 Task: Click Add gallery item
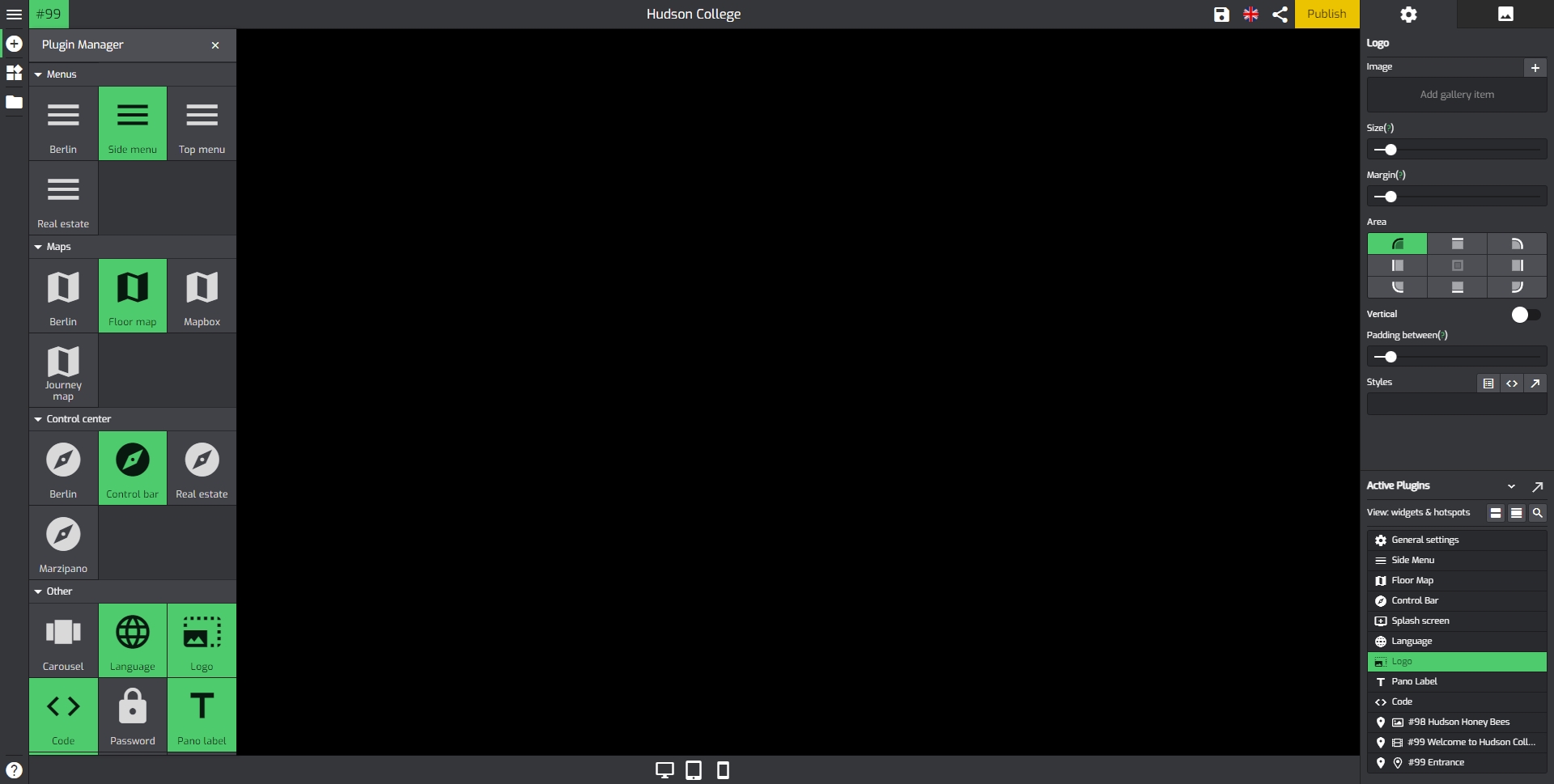[x=1457, y=95]
